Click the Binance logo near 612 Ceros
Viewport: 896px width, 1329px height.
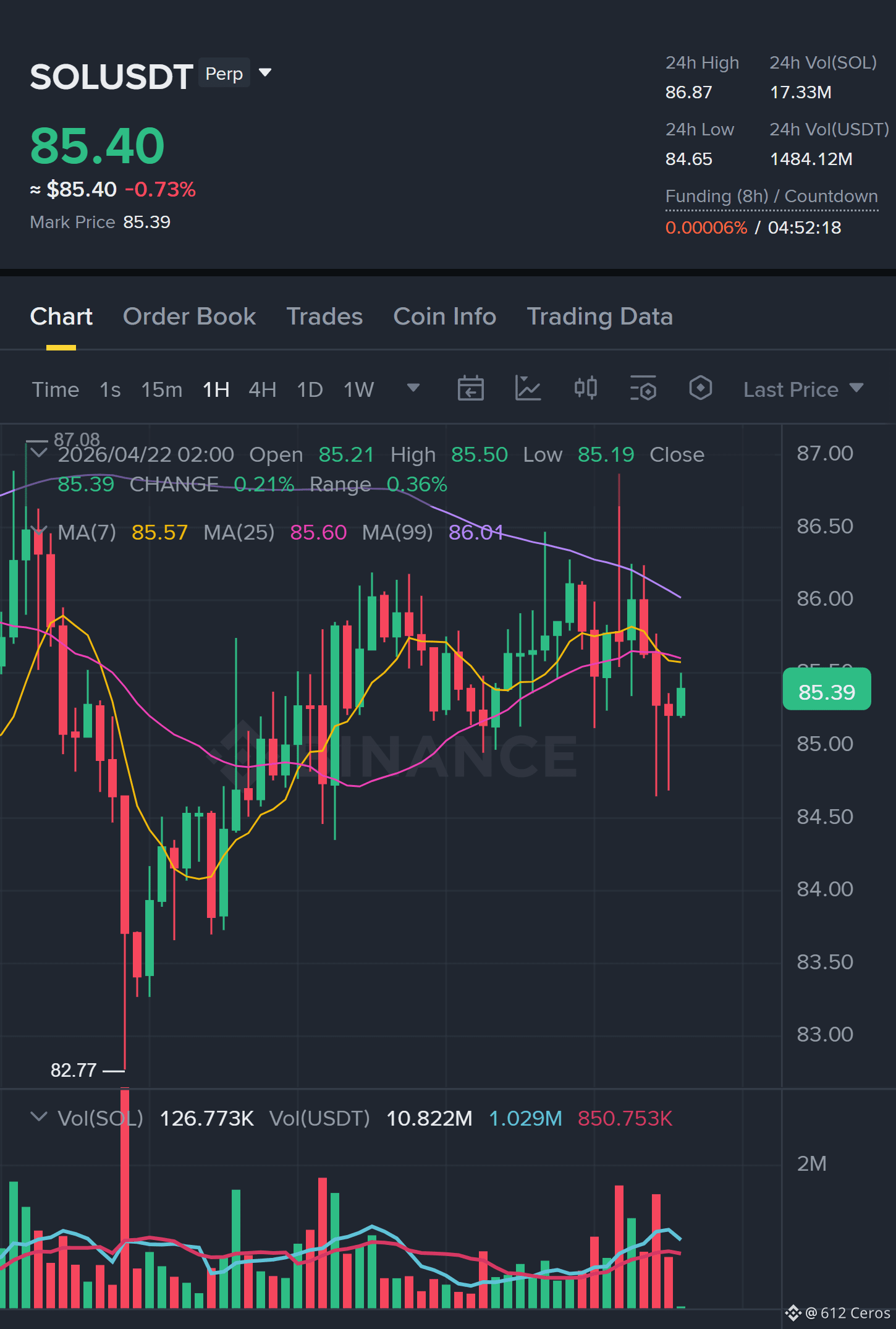793,1313
